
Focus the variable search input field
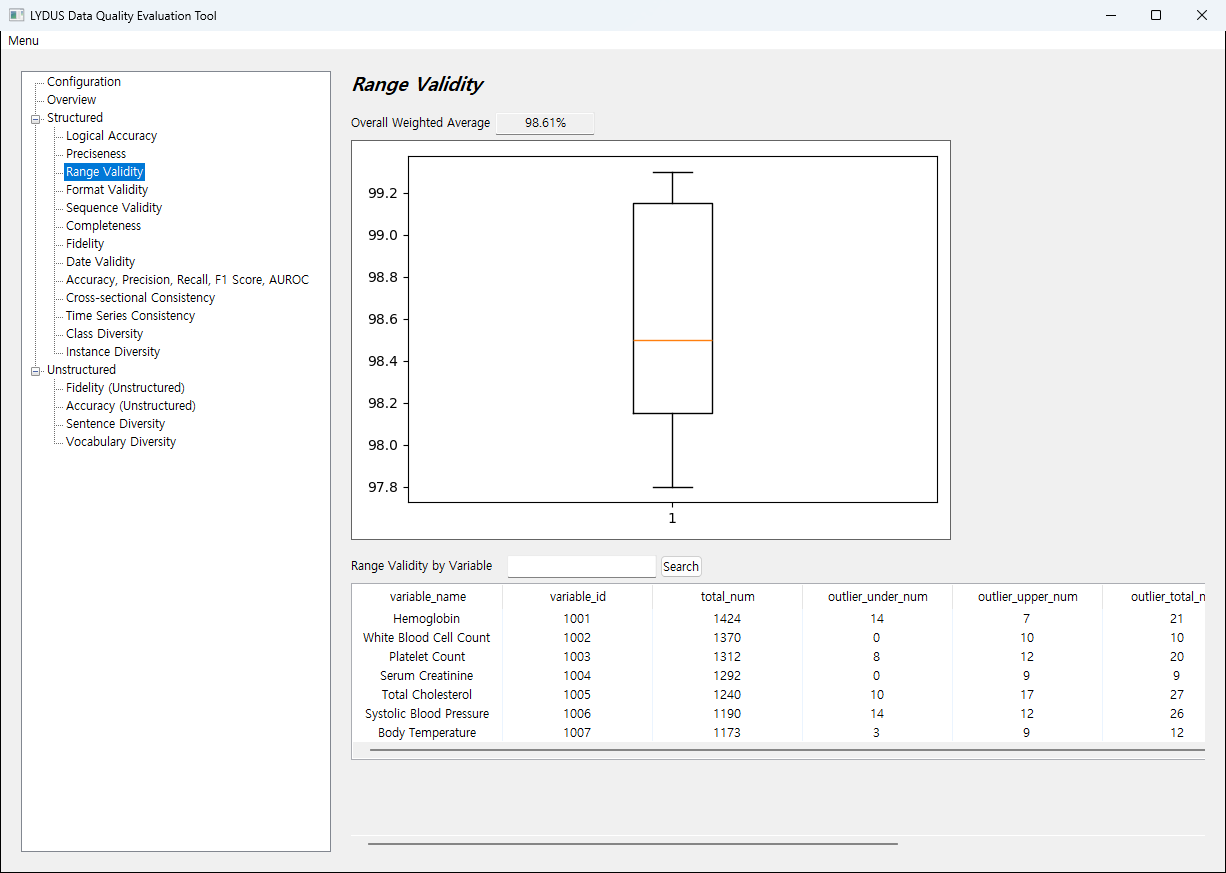point(582,566)
